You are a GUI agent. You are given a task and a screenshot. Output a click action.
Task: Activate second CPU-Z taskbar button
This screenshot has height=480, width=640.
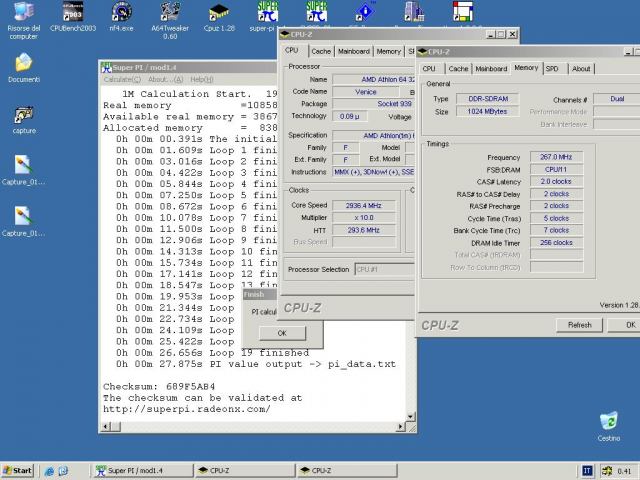pyautogui.click(x=347, y=471)
